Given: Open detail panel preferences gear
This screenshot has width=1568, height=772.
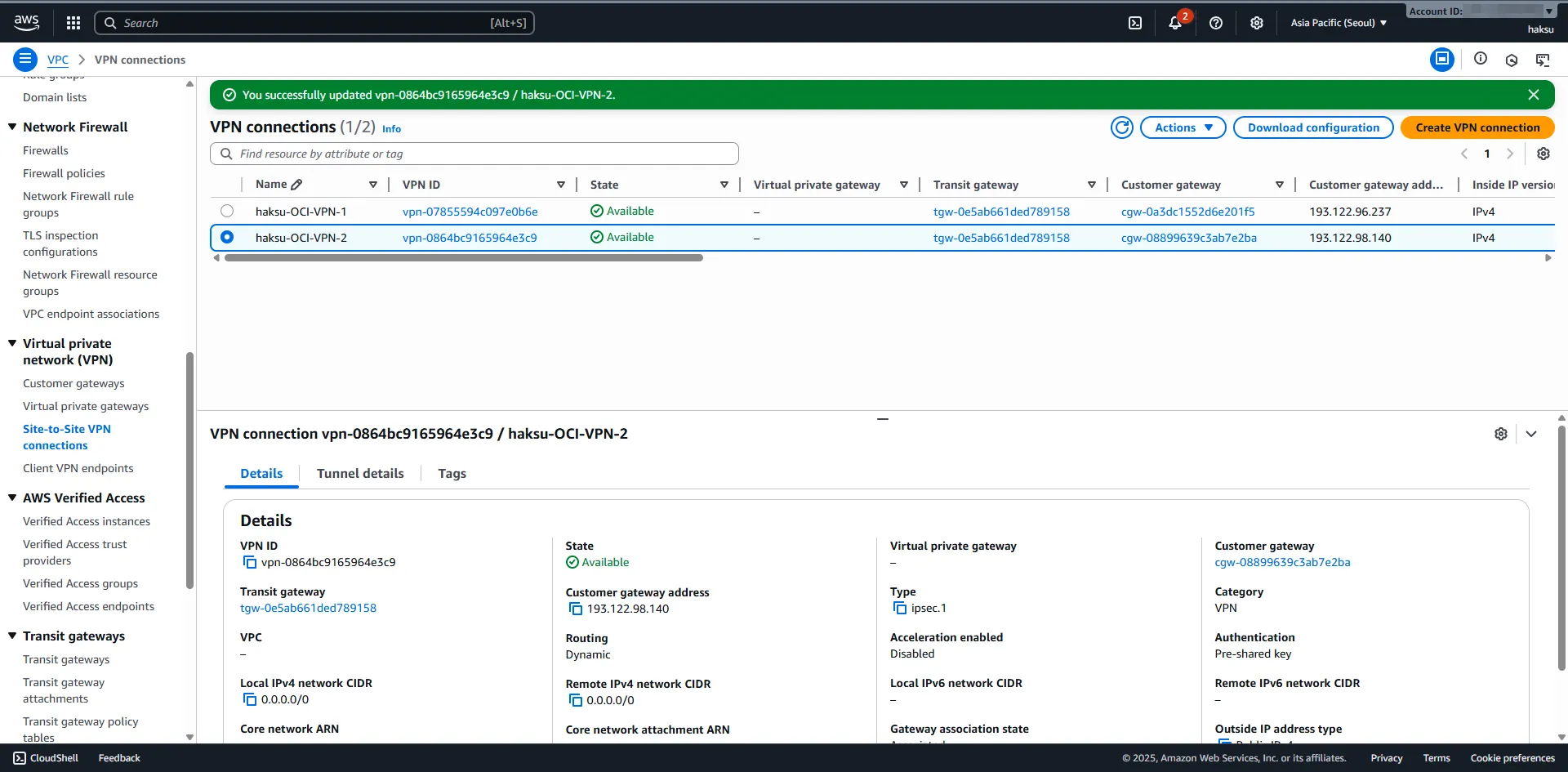Looking at the screenshot, I should pyautogui.click(x=1501, y=434).
